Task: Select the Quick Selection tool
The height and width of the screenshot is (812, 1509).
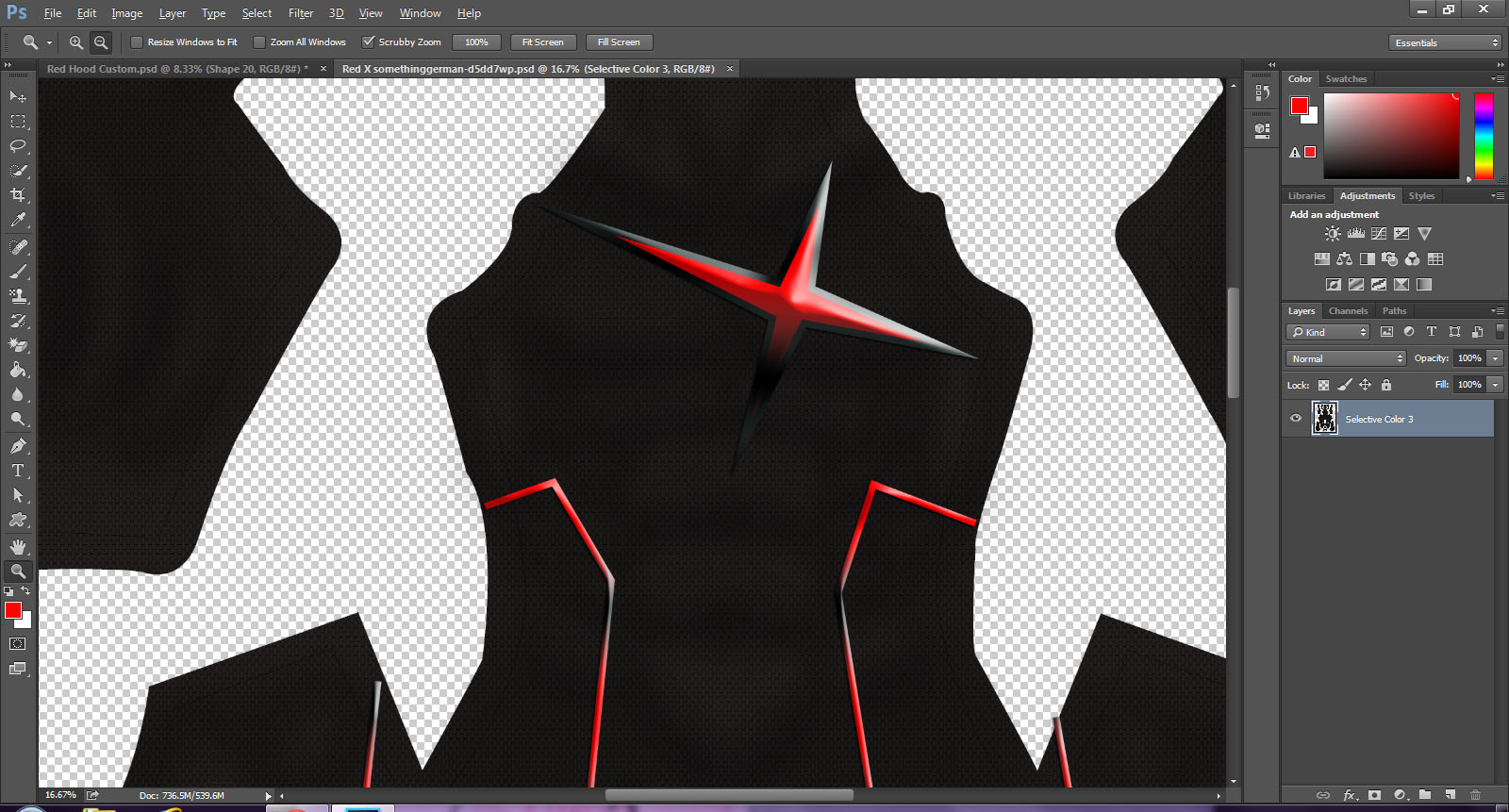Action: pos(18,171)
